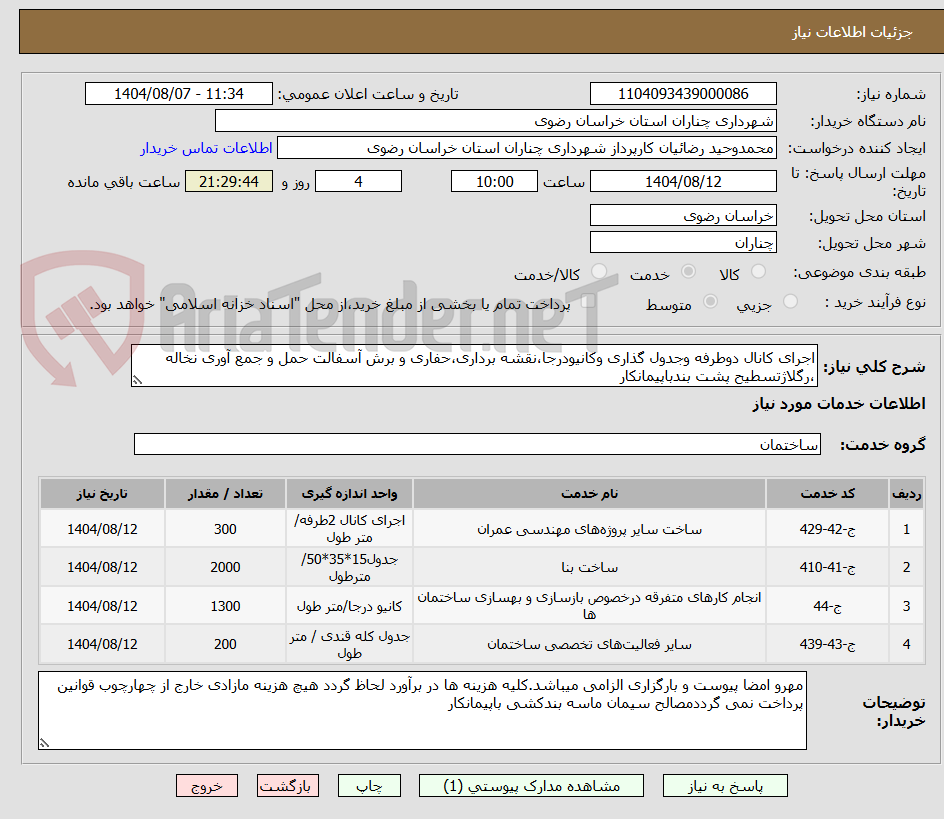Click quantity cell 2000
Screen dimensions: 944x819
[x=225, y=567]
